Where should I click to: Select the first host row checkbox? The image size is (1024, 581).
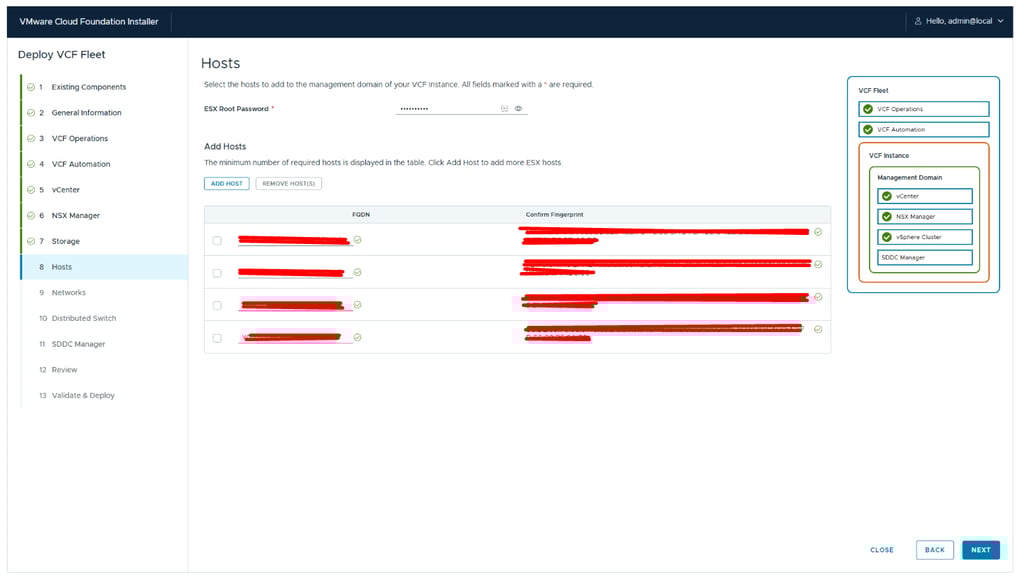[217, 241]
